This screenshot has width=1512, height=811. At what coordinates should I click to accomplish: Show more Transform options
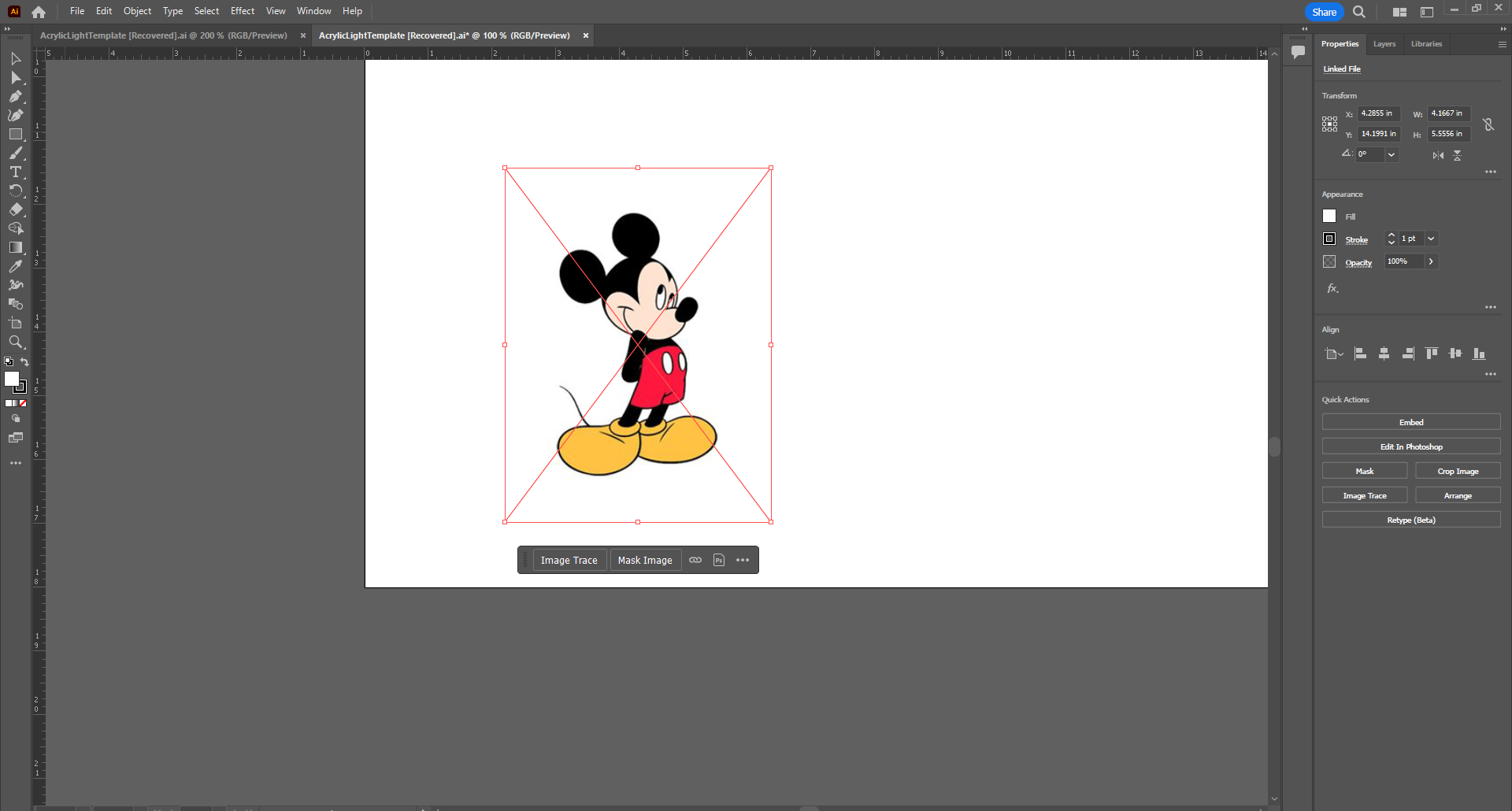click(1491, 172)
